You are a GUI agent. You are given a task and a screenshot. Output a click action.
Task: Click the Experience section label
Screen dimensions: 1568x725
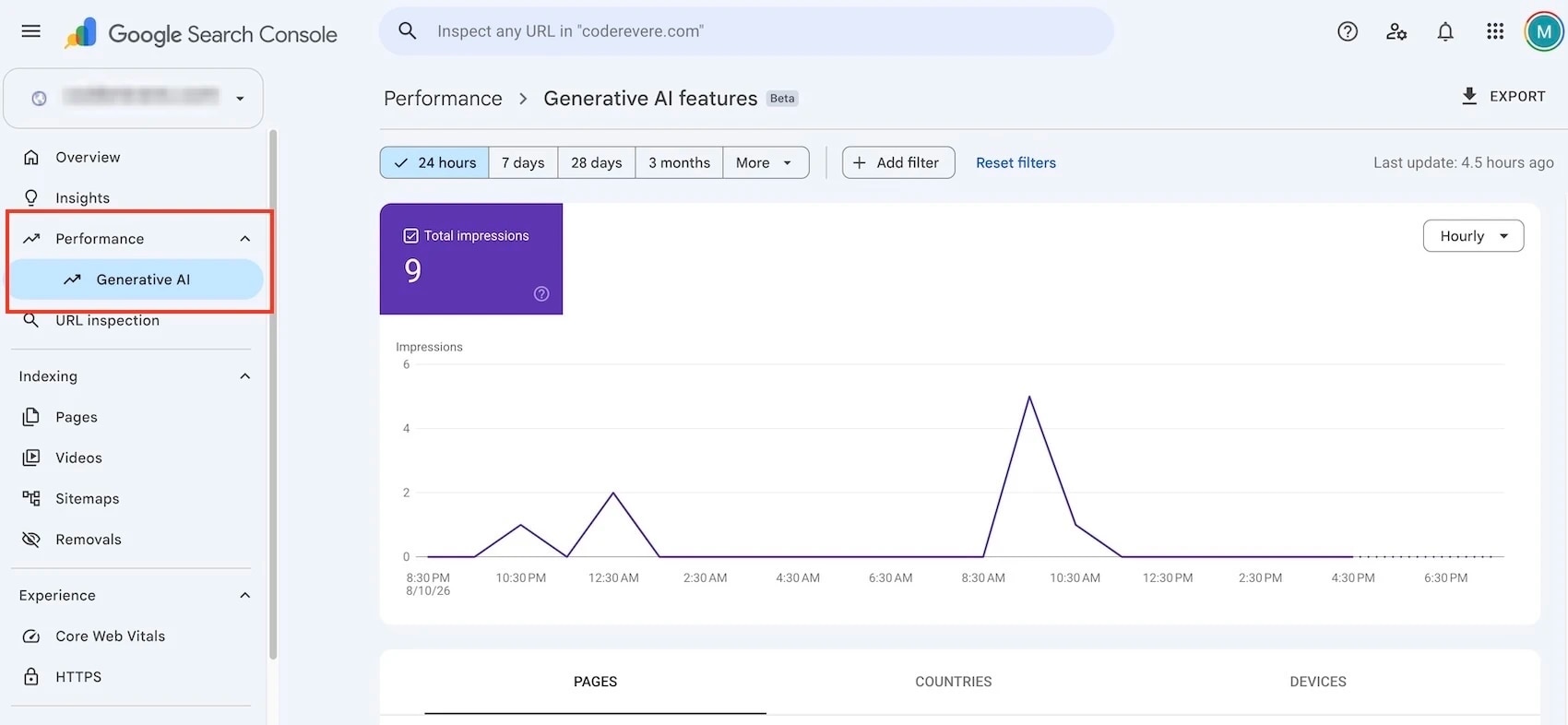[57, 596]
